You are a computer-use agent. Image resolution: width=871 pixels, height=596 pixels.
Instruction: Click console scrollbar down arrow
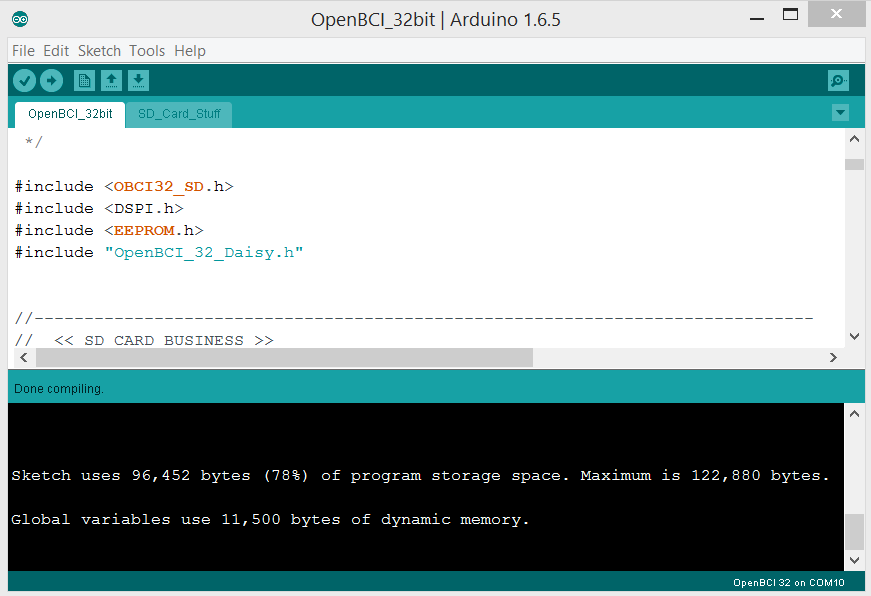(x=854, y=560)
